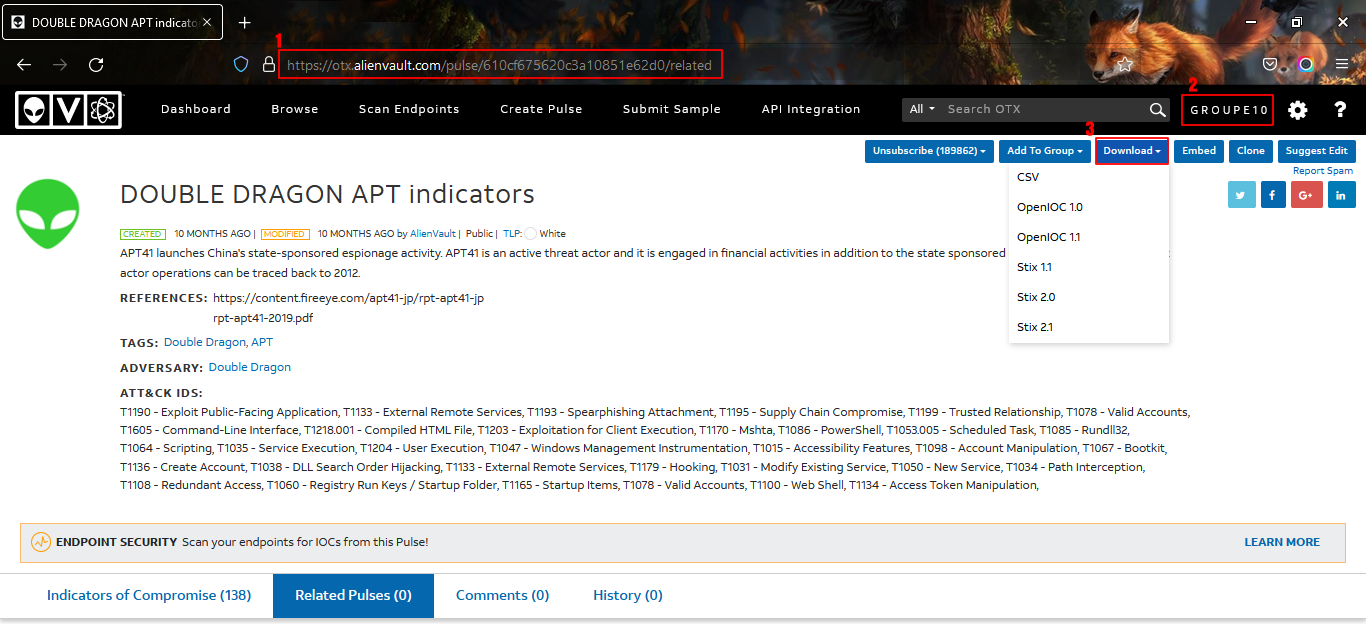Select Stix 2.1 download format

point(1034,327)
